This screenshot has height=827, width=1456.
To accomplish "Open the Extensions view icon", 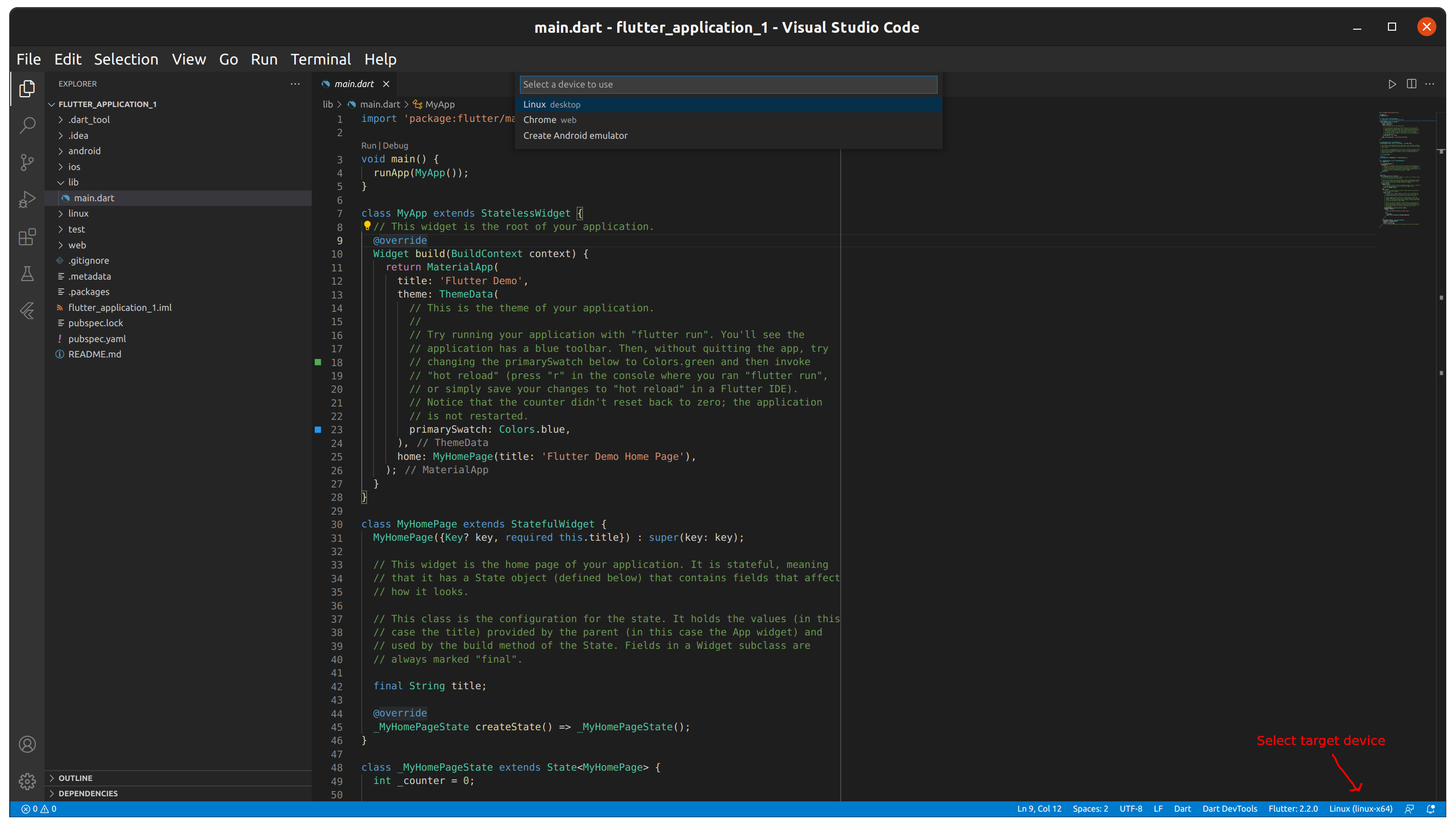I will coord(27,237).
